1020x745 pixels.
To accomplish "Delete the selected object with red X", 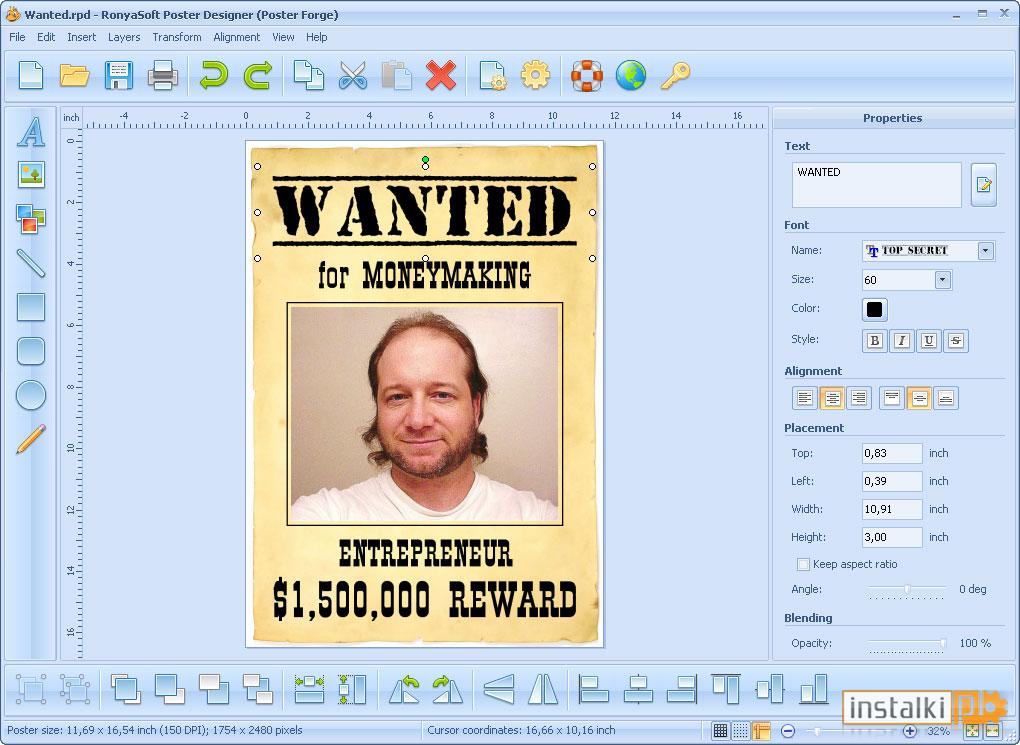I will [441, 75].
